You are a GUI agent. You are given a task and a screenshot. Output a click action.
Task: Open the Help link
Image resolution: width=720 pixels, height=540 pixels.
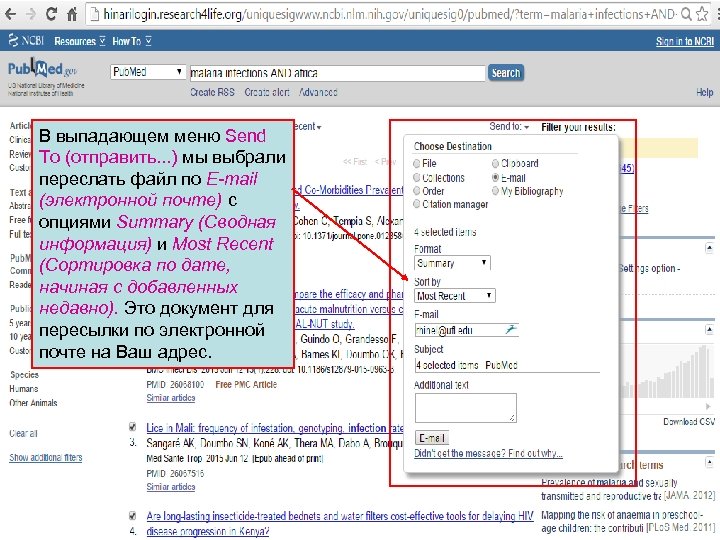click(x=704, y=92)
